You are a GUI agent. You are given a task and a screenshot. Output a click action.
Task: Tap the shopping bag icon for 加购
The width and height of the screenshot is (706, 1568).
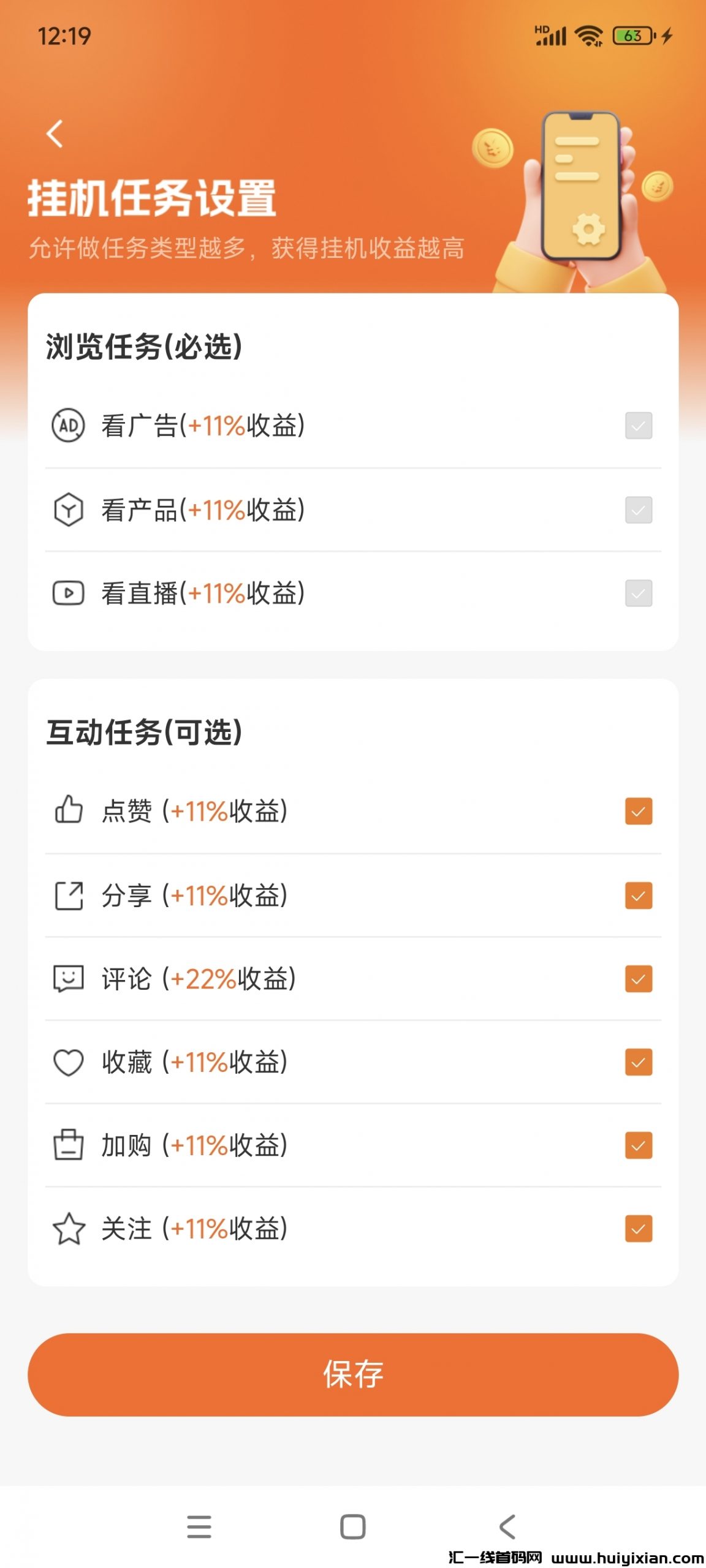[68, 1145]
